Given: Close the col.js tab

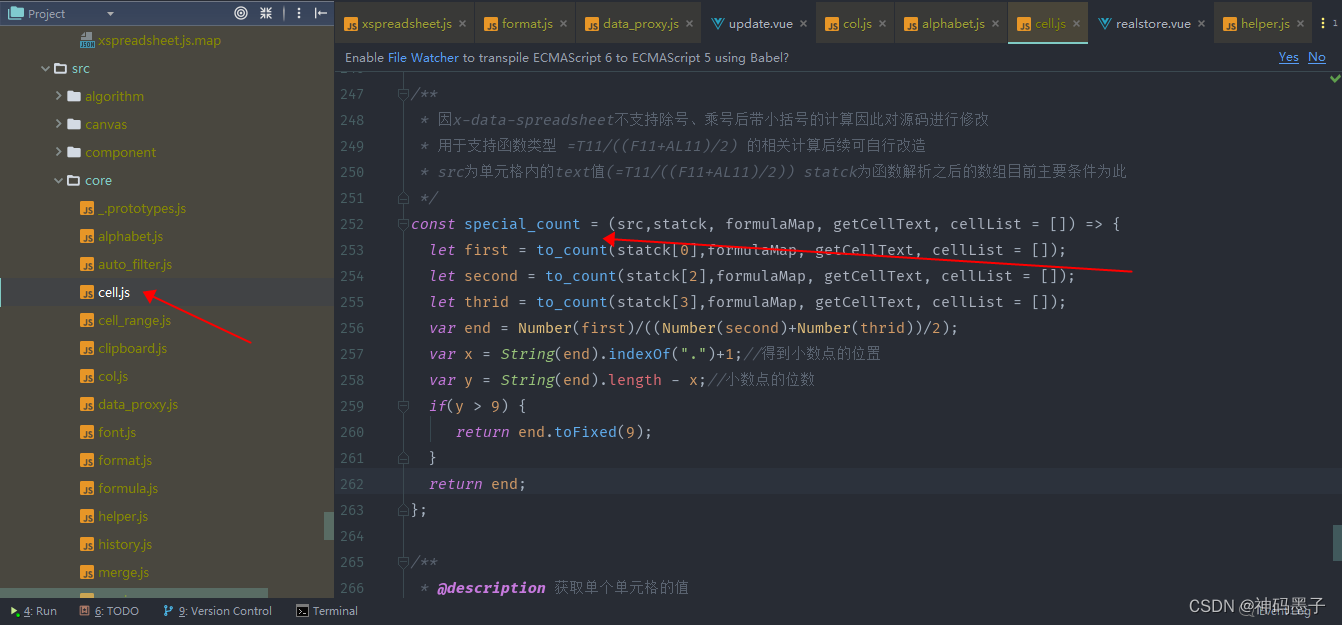Looking at the screenshot, I should tap(882, 24).
